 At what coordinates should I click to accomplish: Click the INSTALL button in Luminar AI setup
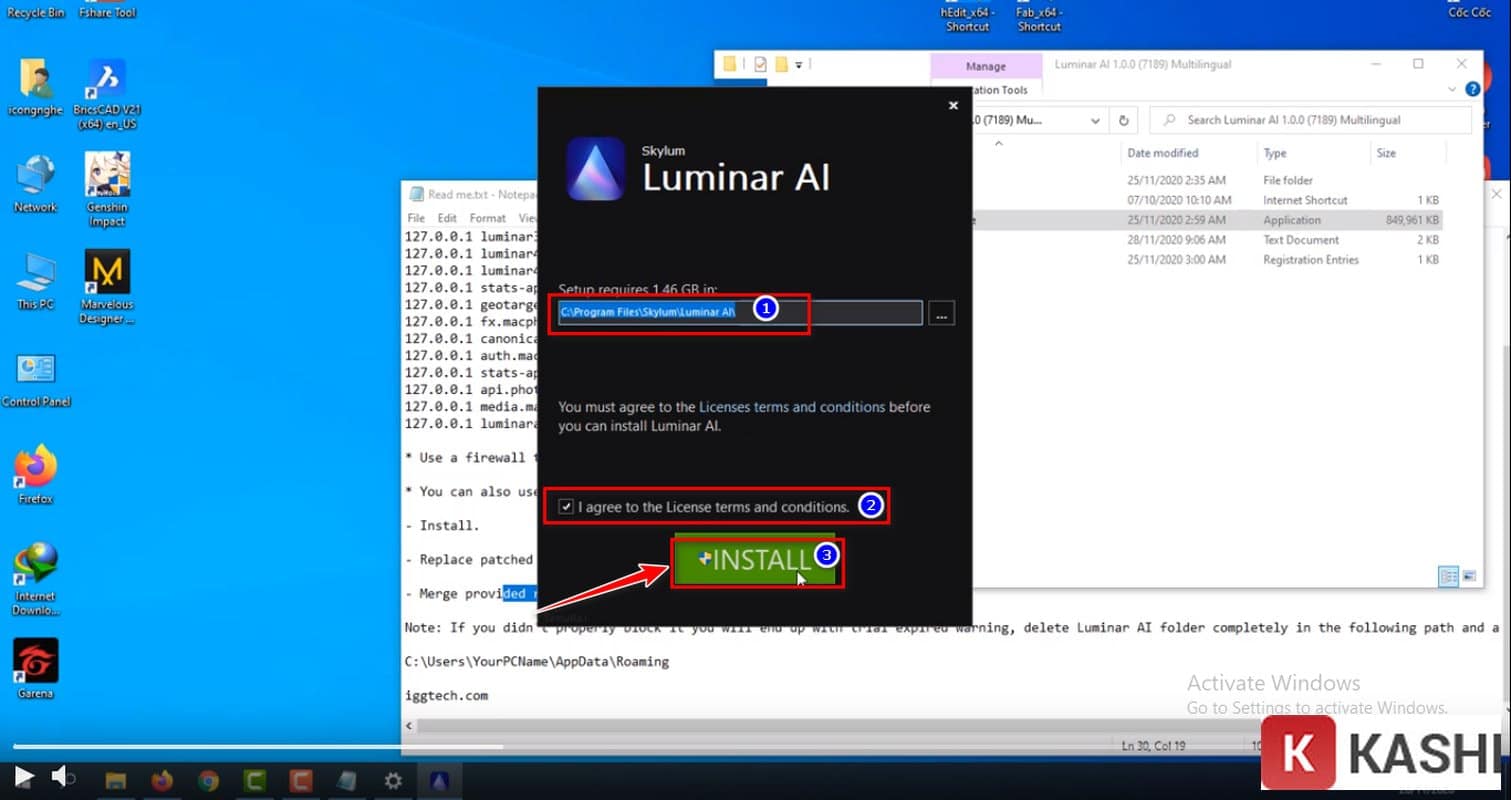(x=757, y=560)
